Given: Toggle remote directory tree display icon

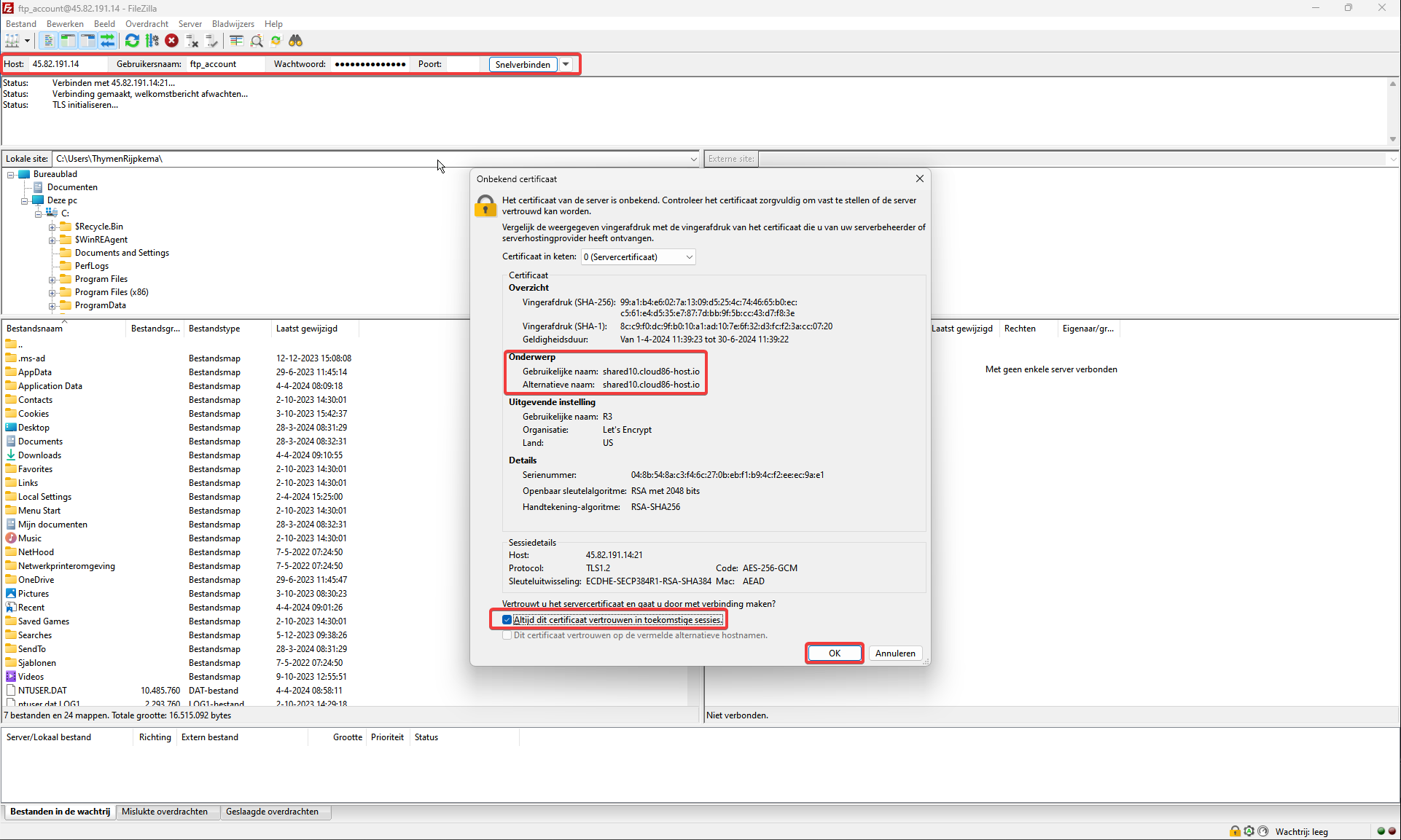Looking at the screenshot, I should tap(87, 41).
